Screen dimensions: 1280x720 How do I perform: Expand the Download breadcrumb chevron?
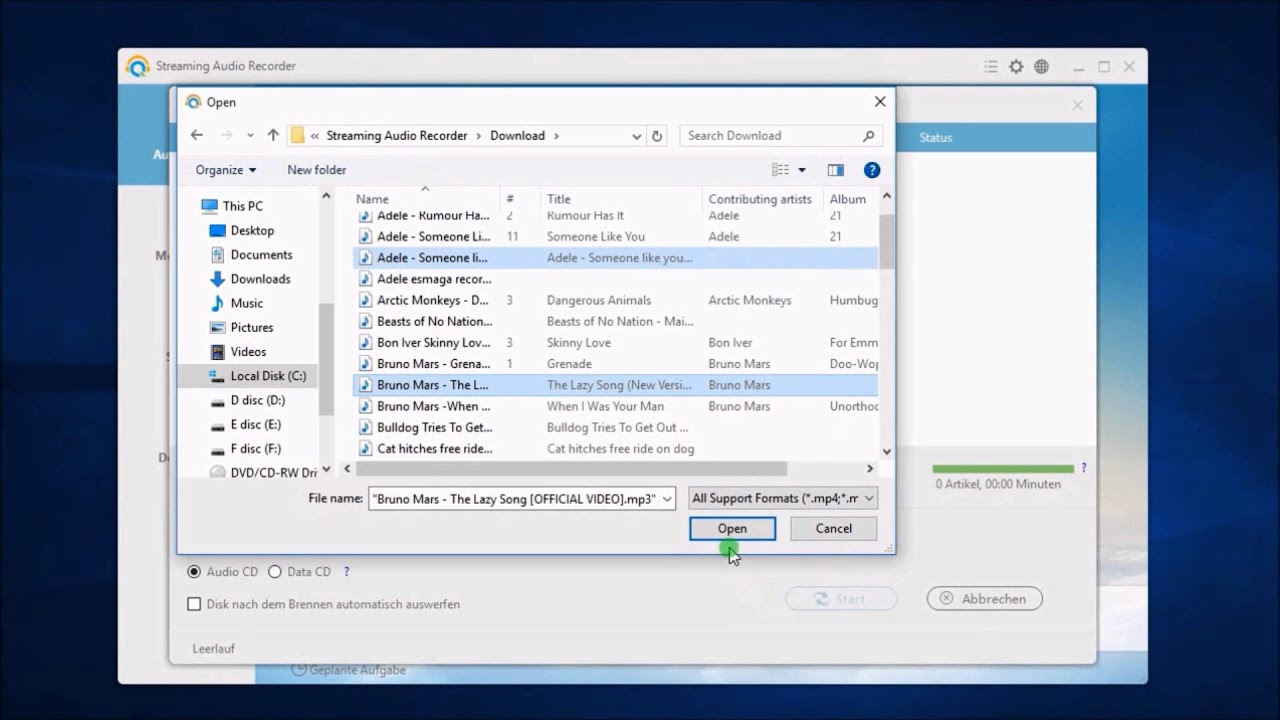click(557, 136)
